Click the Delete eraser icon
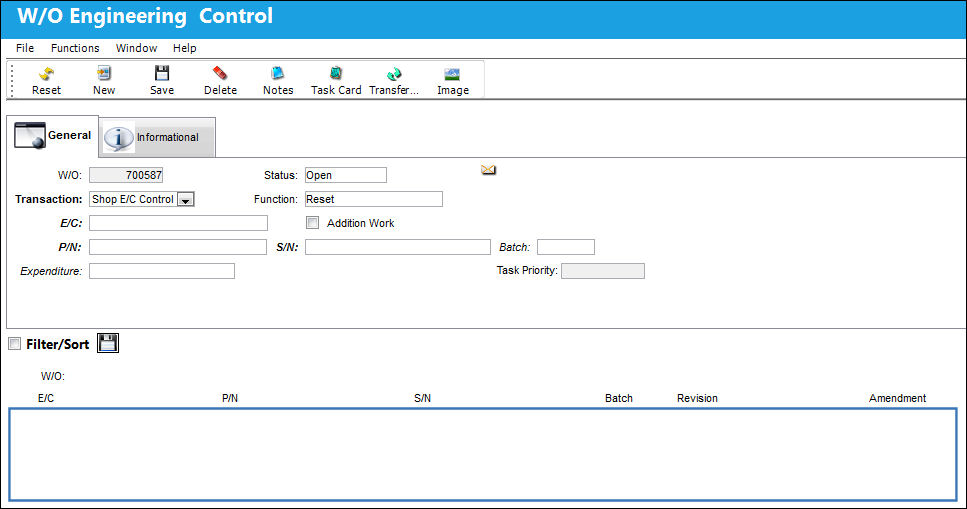Viewport: 967px width, 509px height. coord(220,73)
